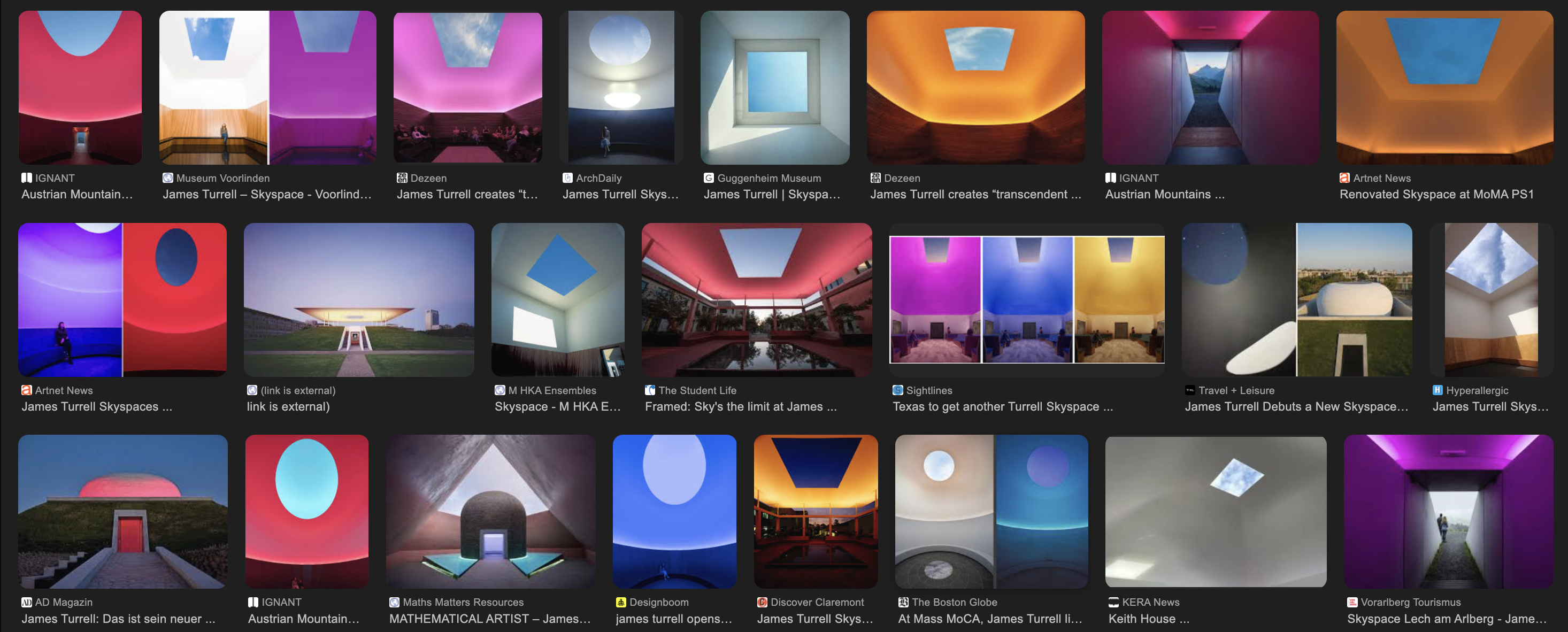Open the Museum Voorlinden white and magenta thumbnail
The height and width of the screenshot is (632, 1568).
click(268, 87)
